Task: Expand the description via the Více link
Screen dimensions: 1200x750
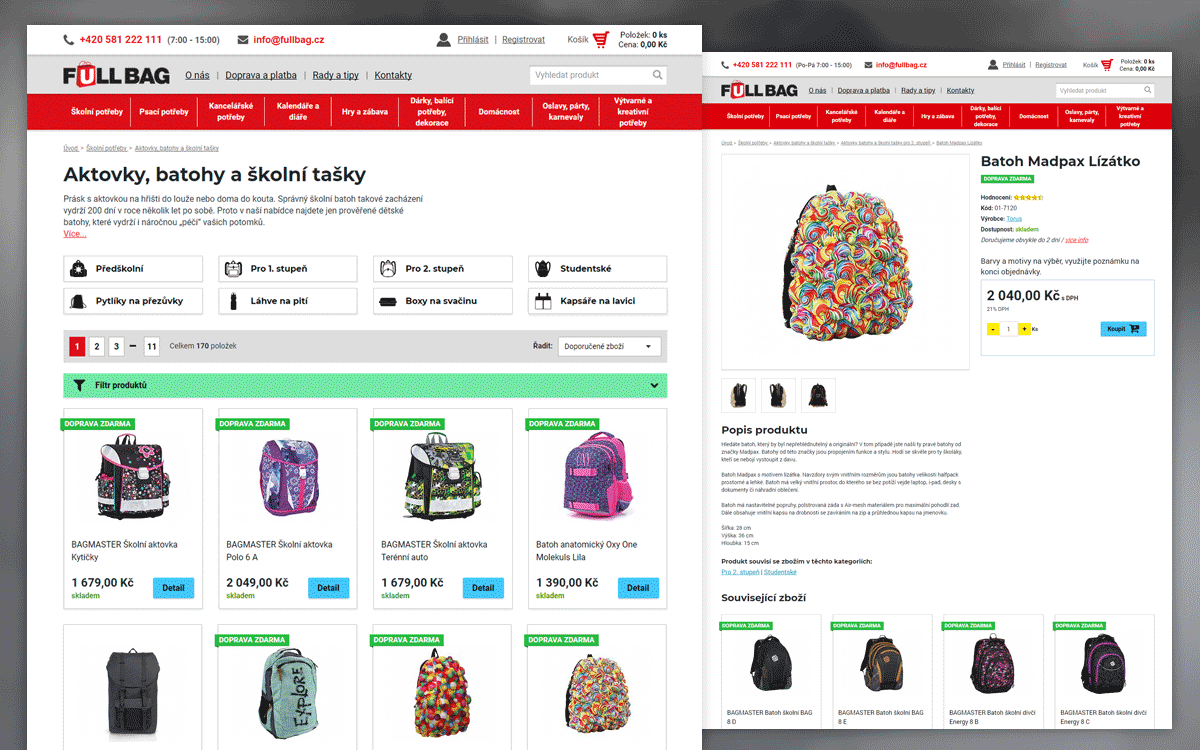Action: pos(75,234)
